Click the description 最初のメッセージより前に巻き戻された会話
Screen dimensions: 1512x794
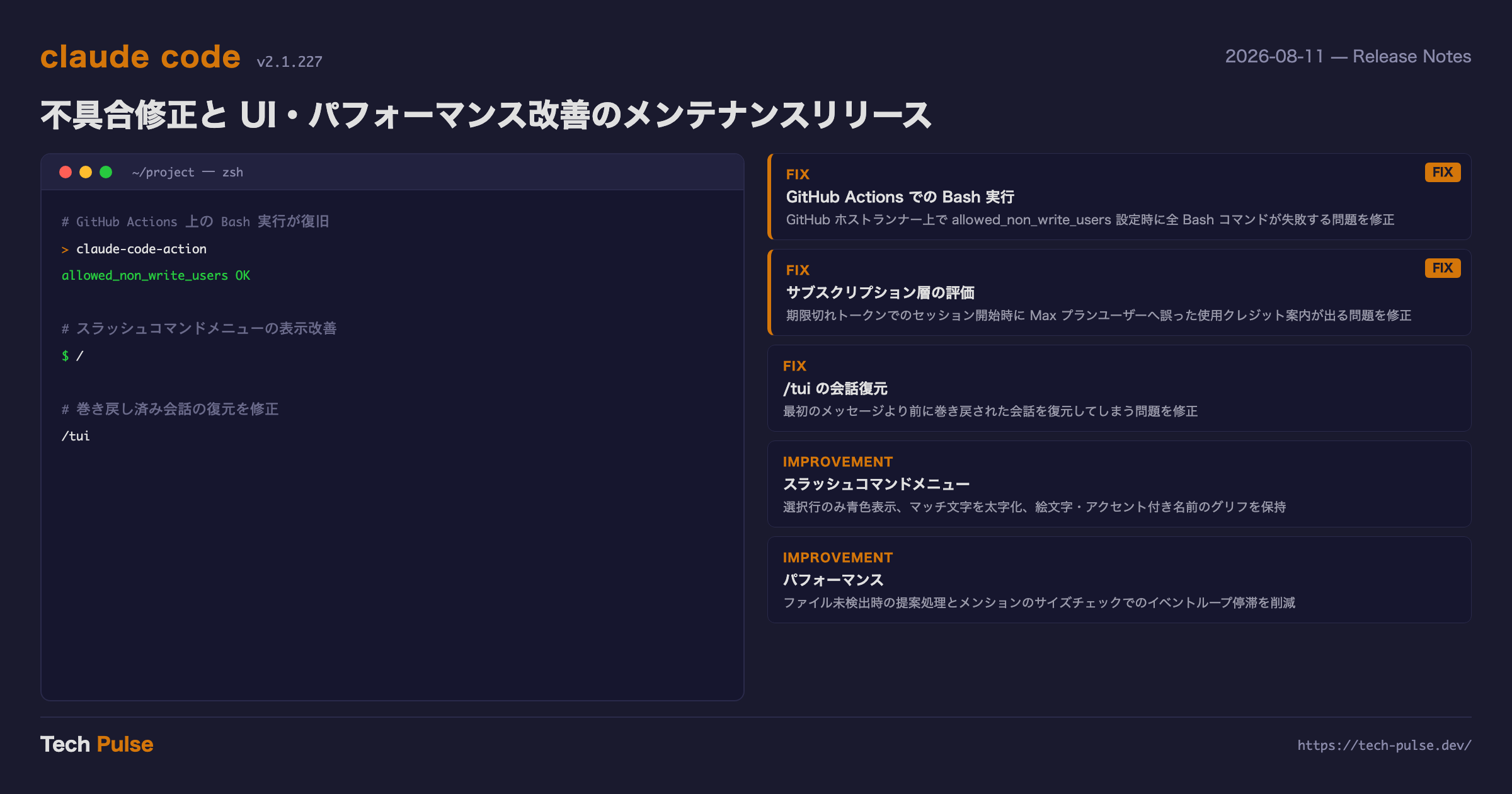[990, 411]
